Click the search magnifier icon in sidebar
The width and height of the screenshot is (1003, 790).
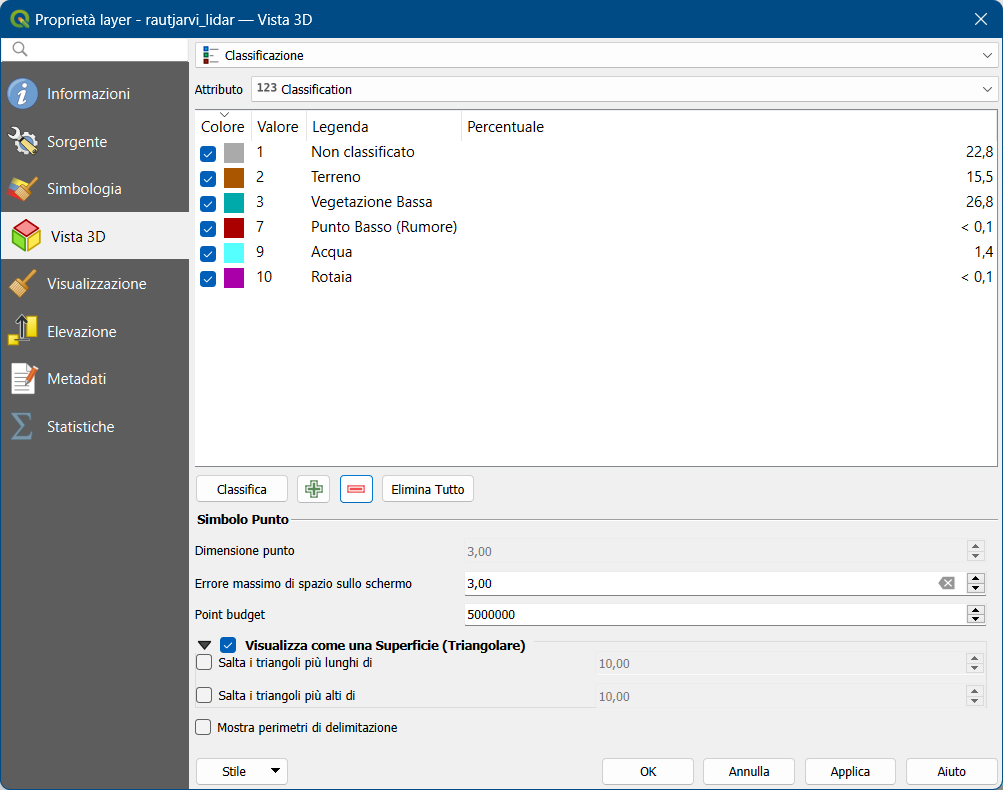[20, 49]
